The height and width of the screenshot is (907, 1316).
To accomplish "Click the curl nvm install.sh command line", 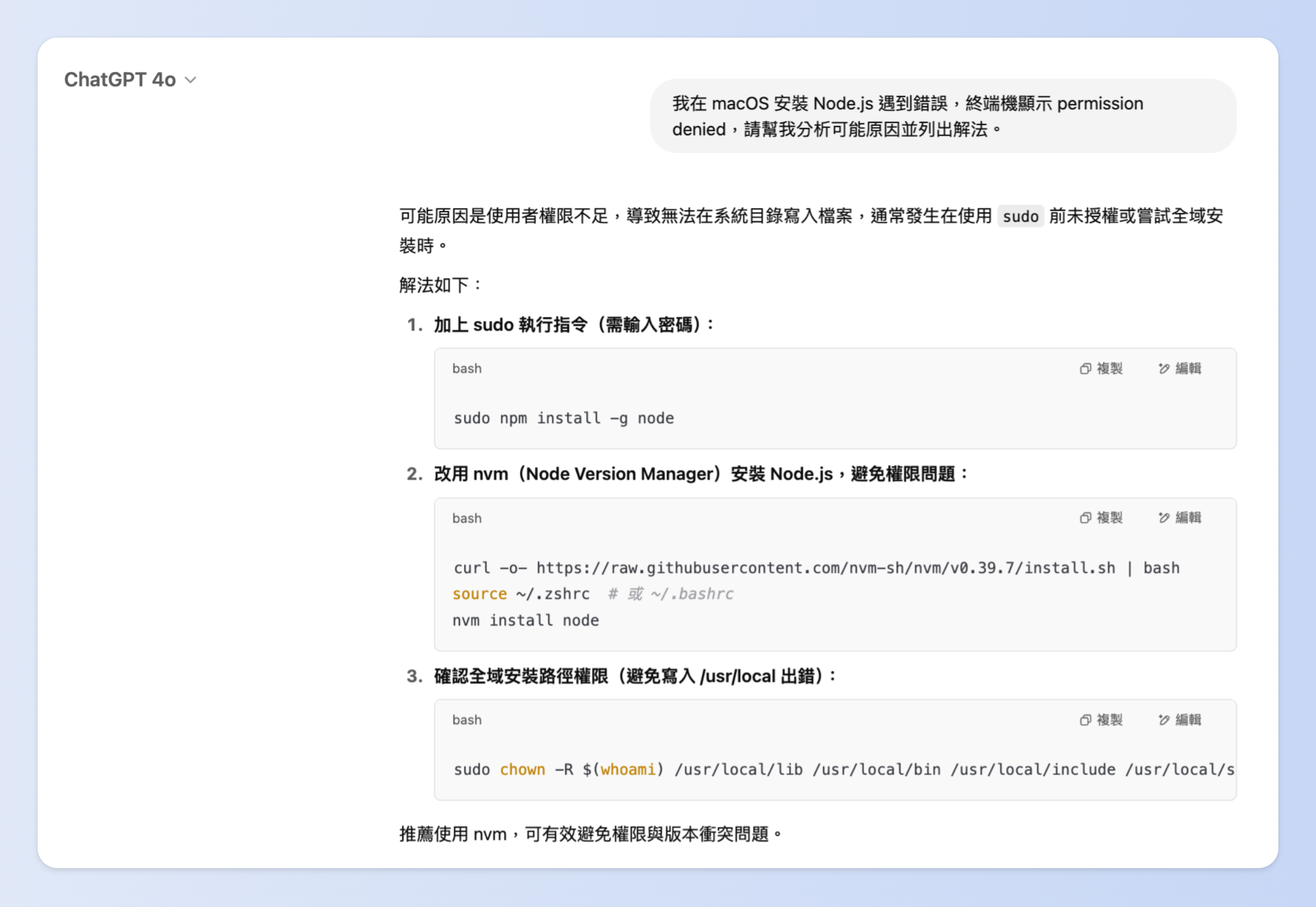I will point(816,568).
